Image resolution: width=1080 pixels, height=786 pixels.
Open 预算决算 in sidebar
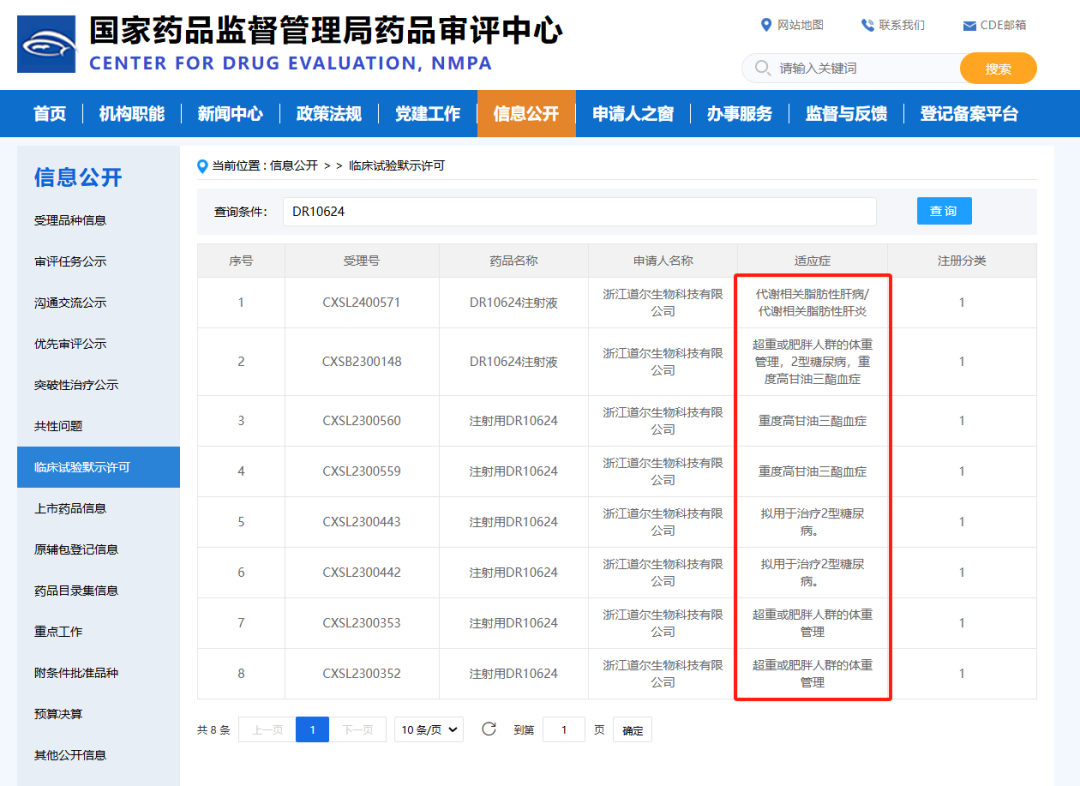pos(59,714)
